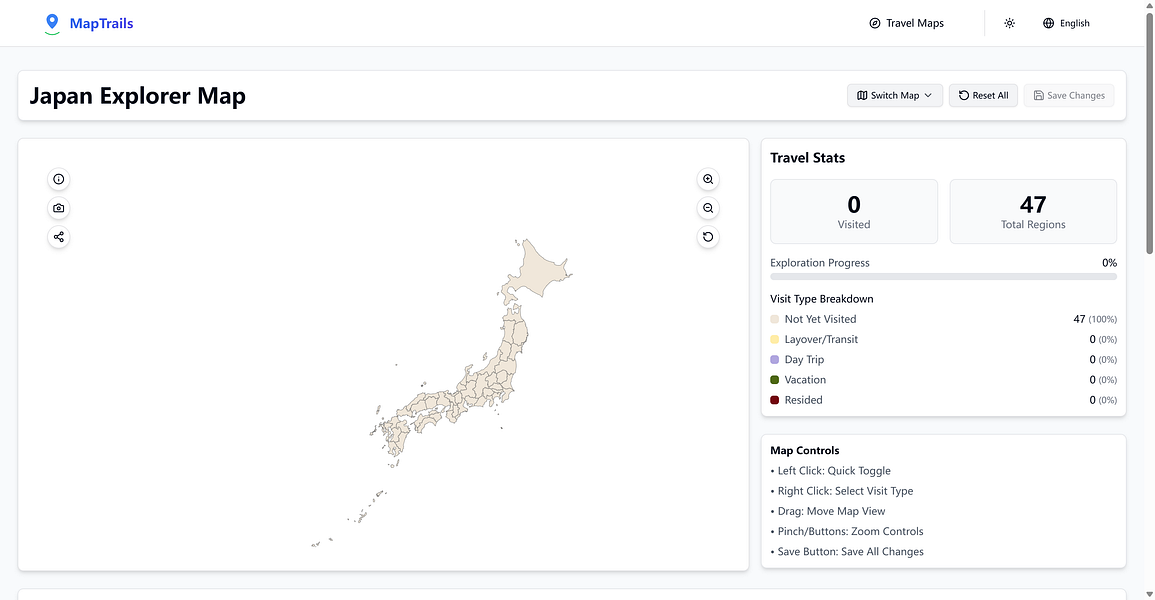Viewport: 1155px width, 600px height.
Task: Click the info icon on the map
Action: pyautogui.click(x=59, y=179)
